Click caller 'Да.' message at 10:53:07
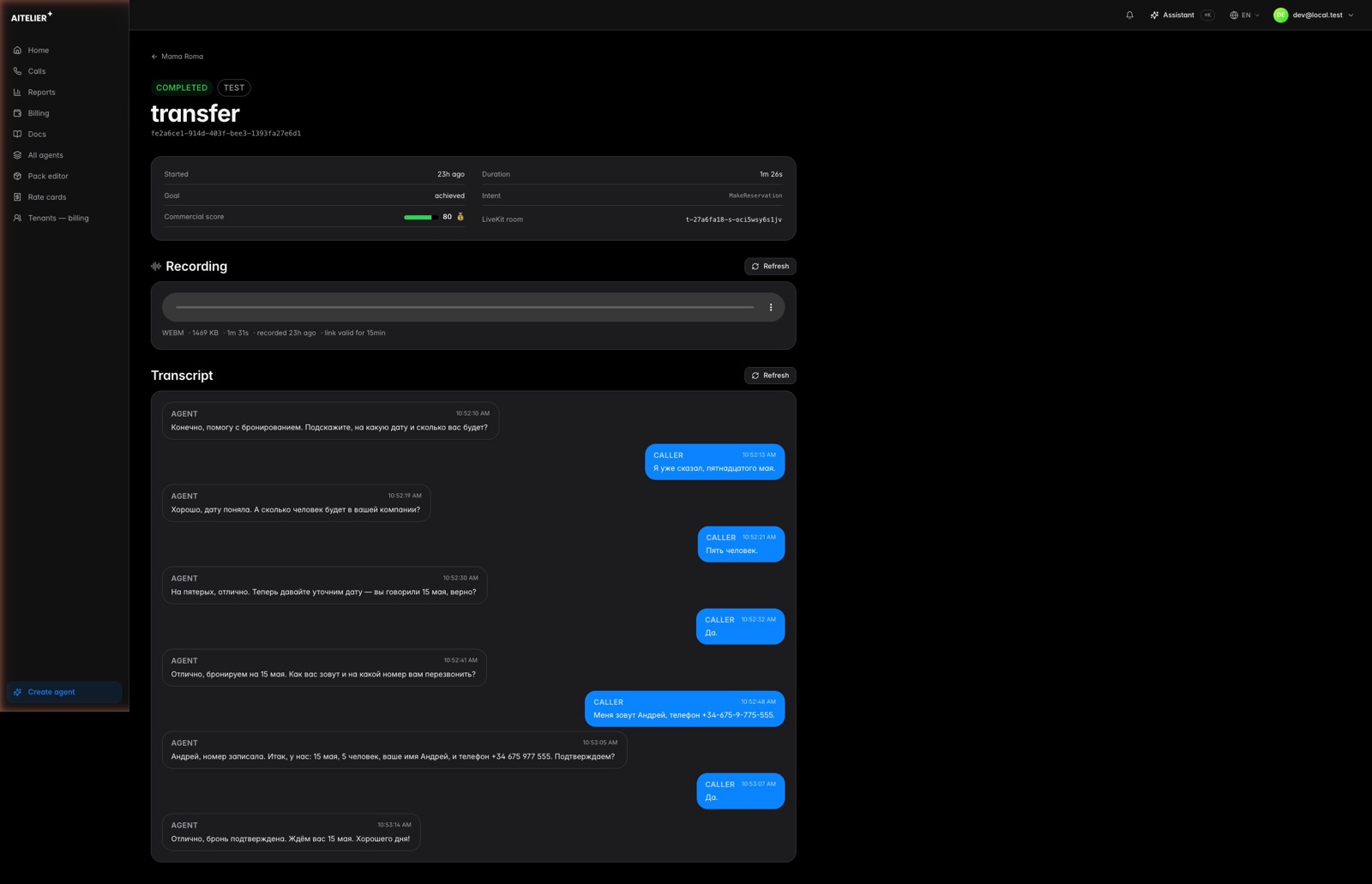The image size is (1372, 884). click(740, 791)
